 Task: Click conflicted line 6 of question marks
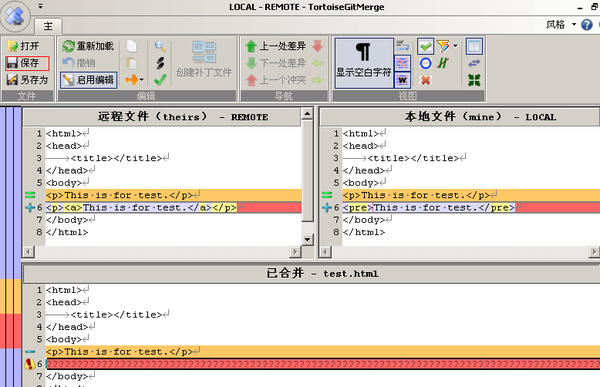(x=323, y=364)
